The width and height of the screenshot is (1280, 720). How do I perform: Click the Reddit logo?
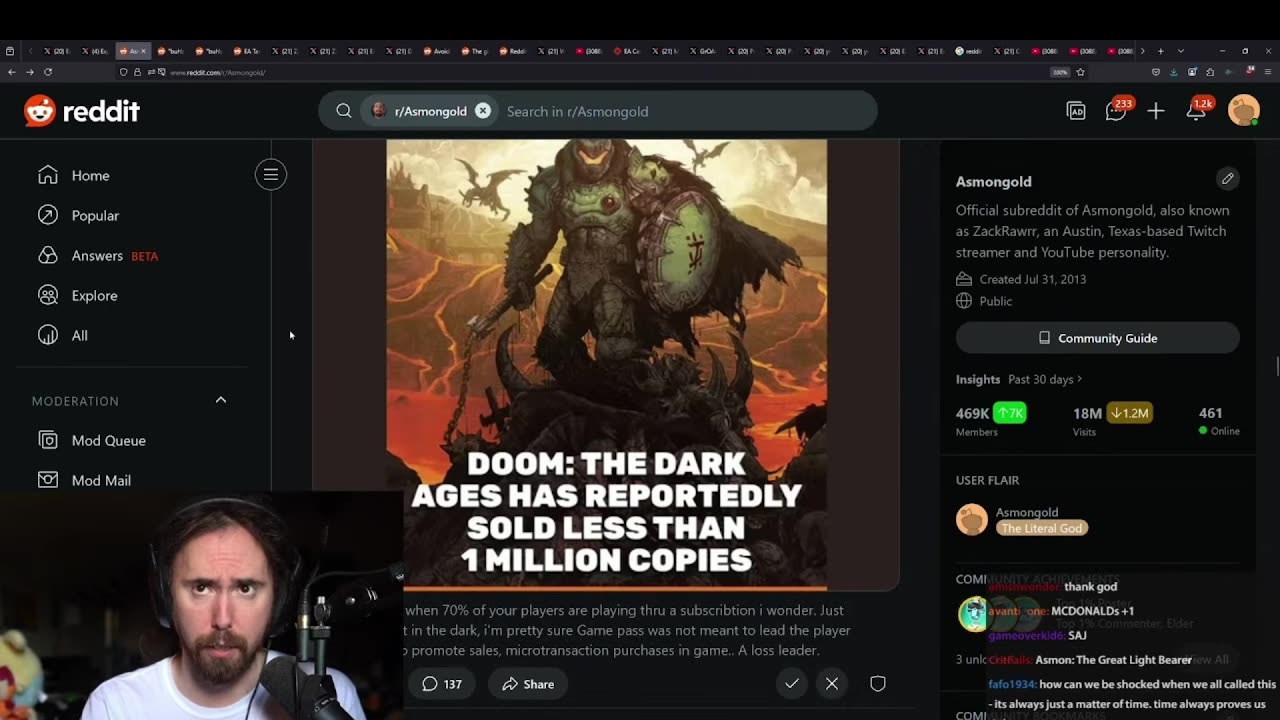[x=82, y=111]
